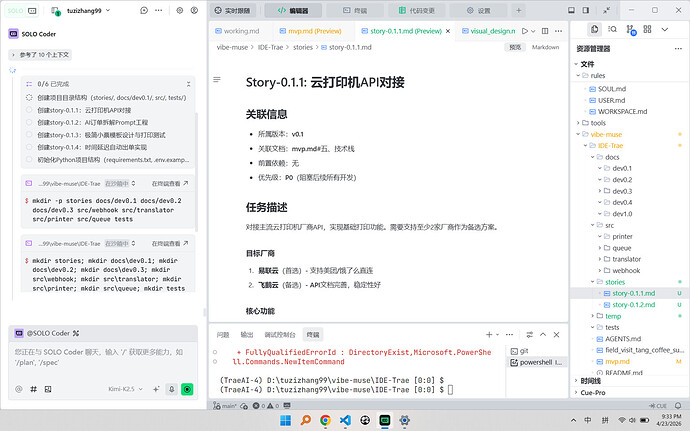690x431 pixels.
Task: Toggle the 创建story-0.1.1 task circle
Action: pyautogui.click(x=29, y=110)
